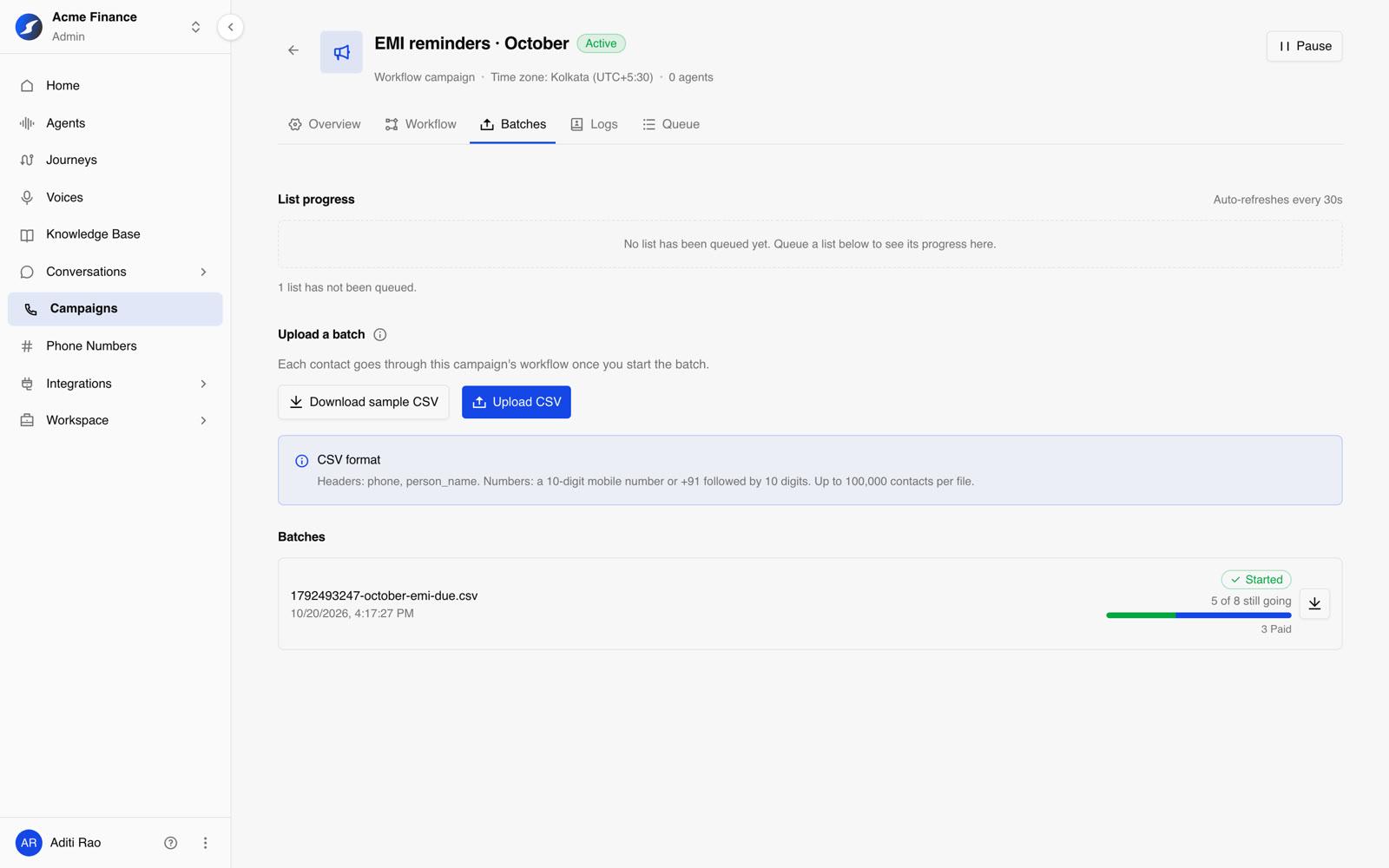Collapse the sidebar with the chevron button
The image size is (1389, 868).
(x=230, y=27)
